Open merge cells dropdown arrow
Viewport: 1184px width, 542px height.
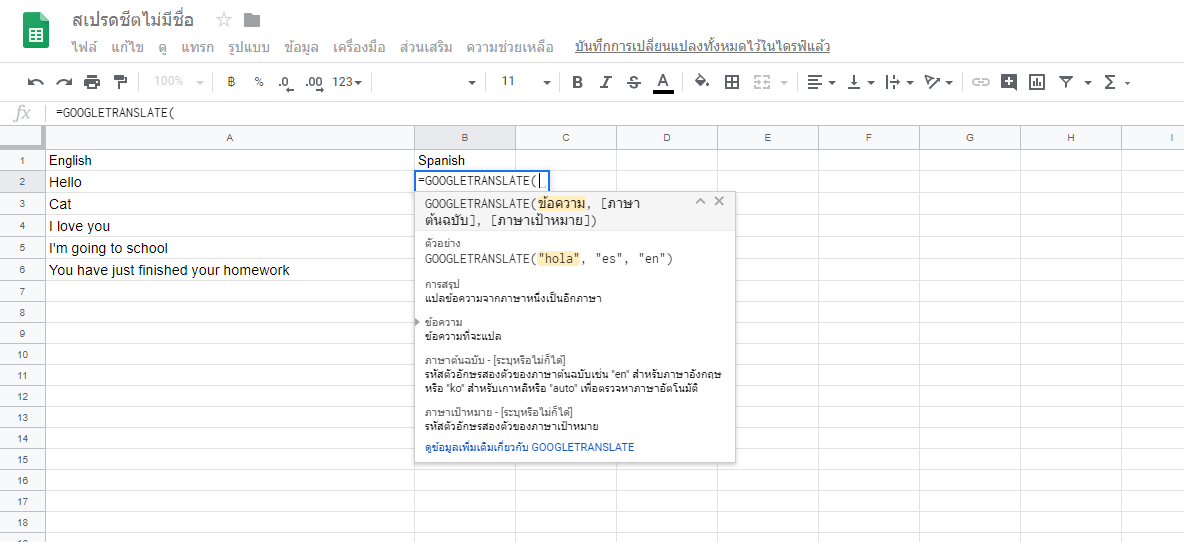coord(784,82)
